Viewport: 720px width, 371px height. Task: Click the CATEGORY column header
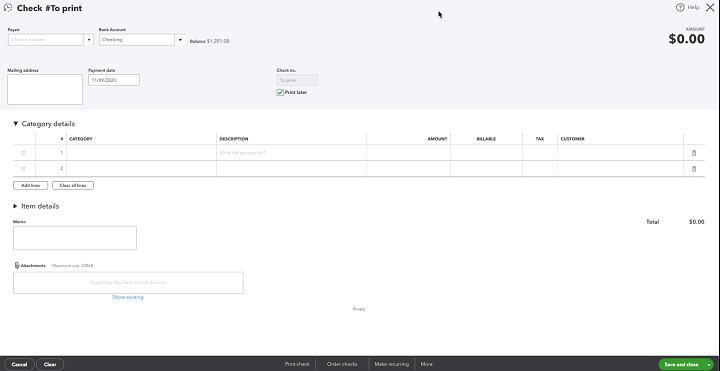[81, 139]
